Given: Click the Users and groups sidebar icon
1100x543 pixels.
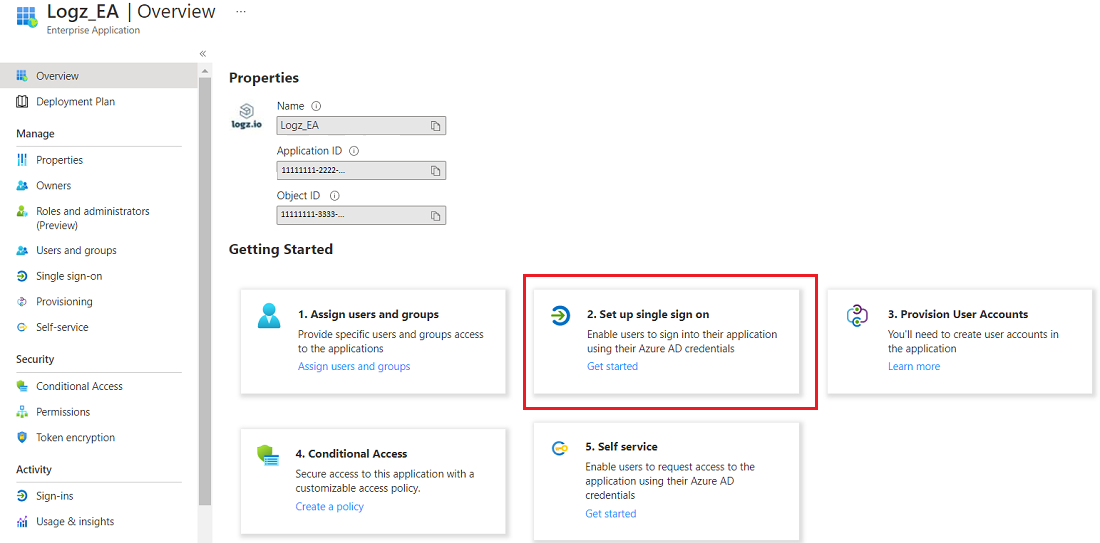Looking at the screenshot, I should (22, 250).
